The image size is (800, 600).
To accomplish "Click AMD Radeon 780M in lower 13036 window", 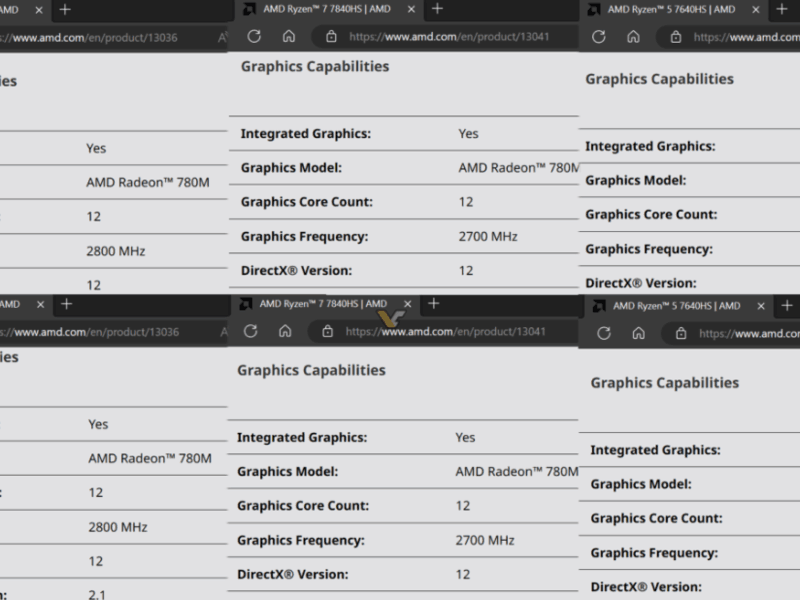I will pyautogui.click(x=150, y=459).
